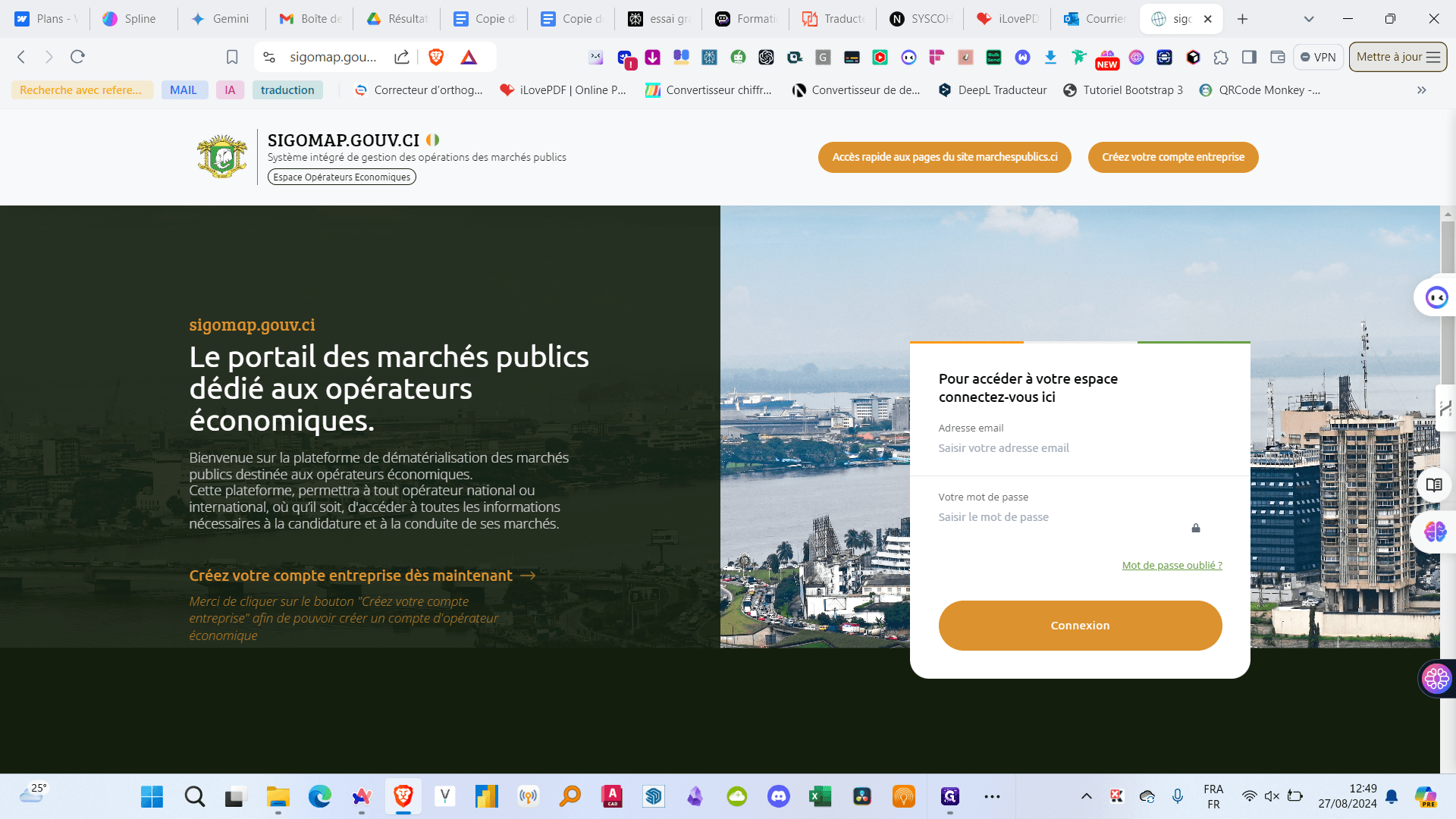Click the Brave Shields lion icon
The image size is (1456, 819).
(436, 57)
